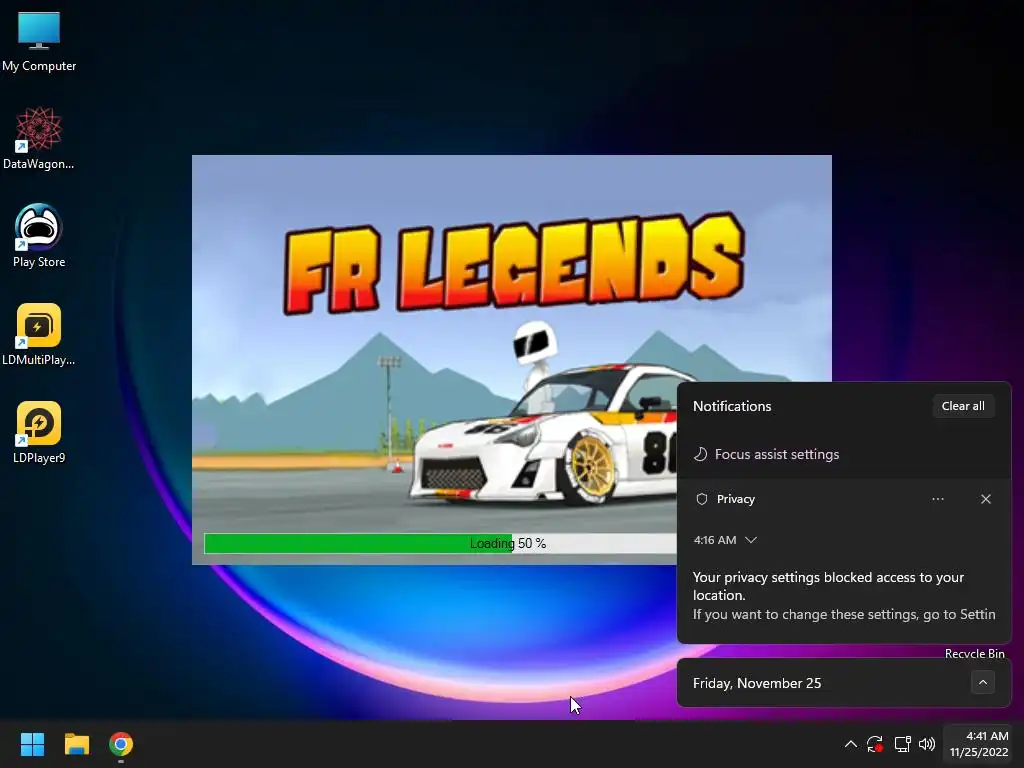Click the white race car in splash

(x=543, y=436)
